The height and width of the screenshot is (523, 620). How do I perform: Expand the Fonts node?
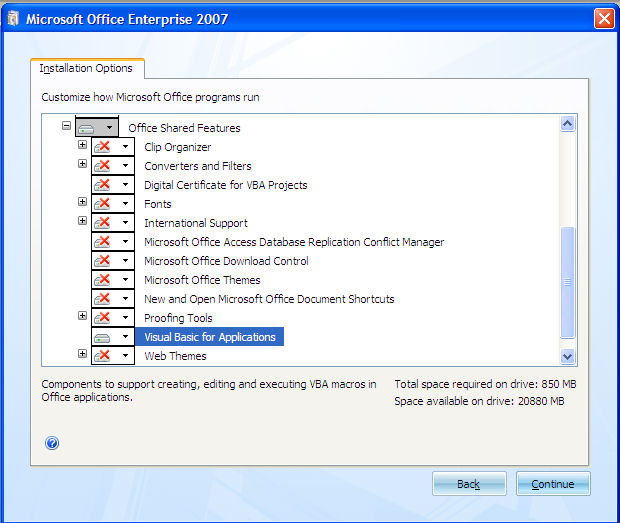pos(82,202)
